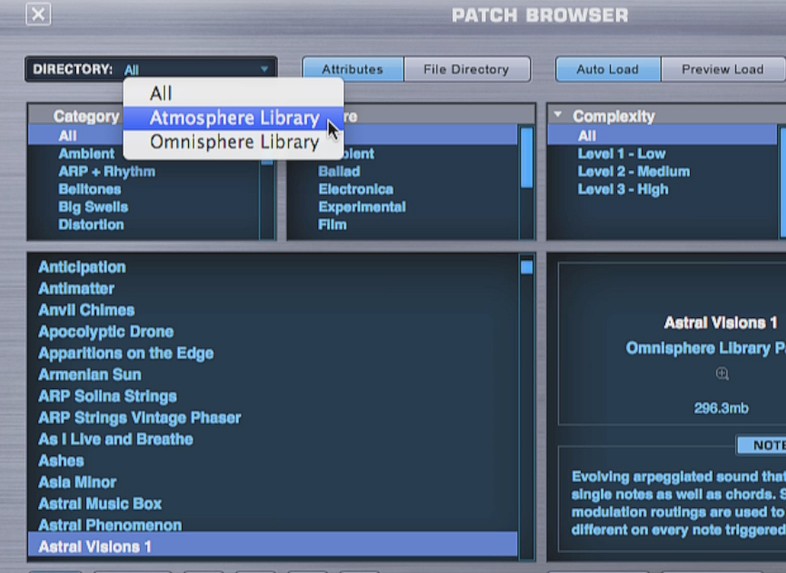Click the patch list scrollbar thumb

tap(526, 267)
